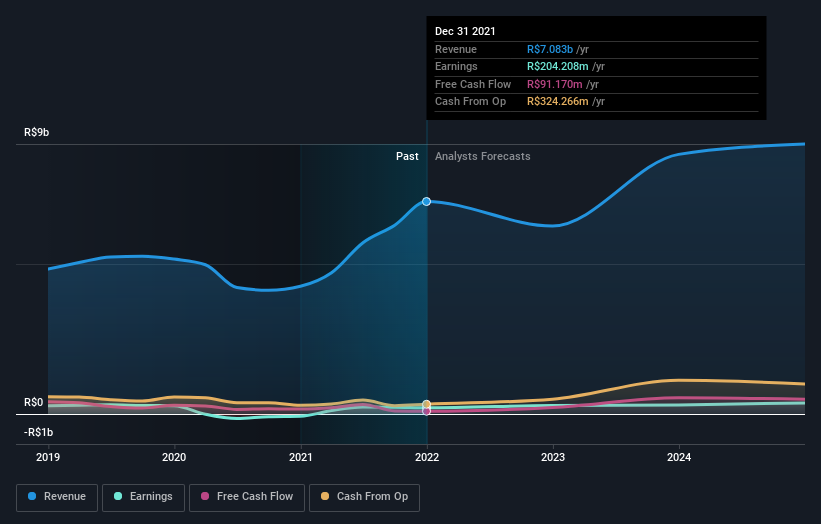
Task: Toggle the Earnings legend button
Action: click(x=143, y=497)
